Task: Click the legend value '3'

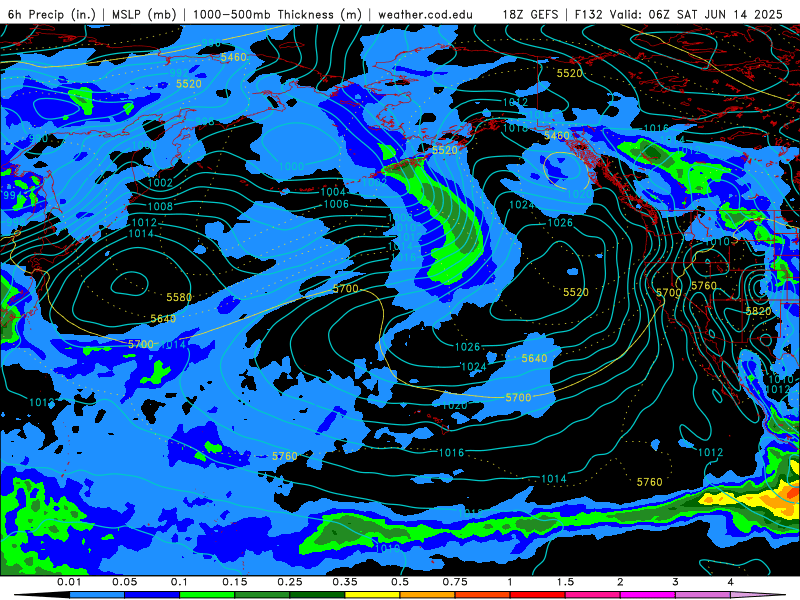Action: pyautogui.click(x=676, y=582)
